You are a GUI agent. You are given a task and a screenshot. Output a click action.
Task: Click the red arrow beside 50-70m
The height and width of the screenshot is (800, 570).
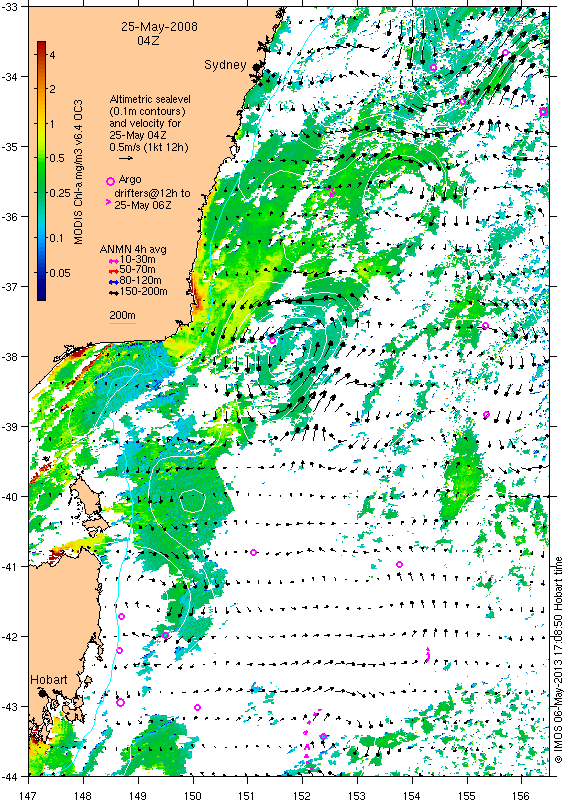point(113,271)
